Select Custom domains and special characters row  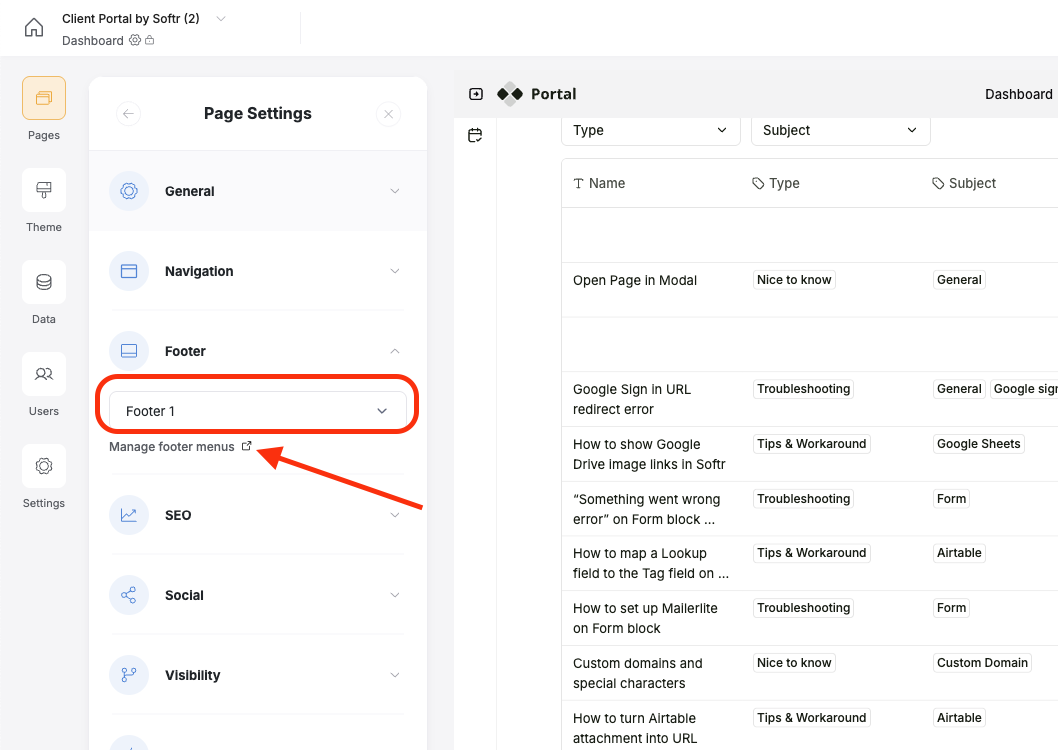tap(810, 673)
